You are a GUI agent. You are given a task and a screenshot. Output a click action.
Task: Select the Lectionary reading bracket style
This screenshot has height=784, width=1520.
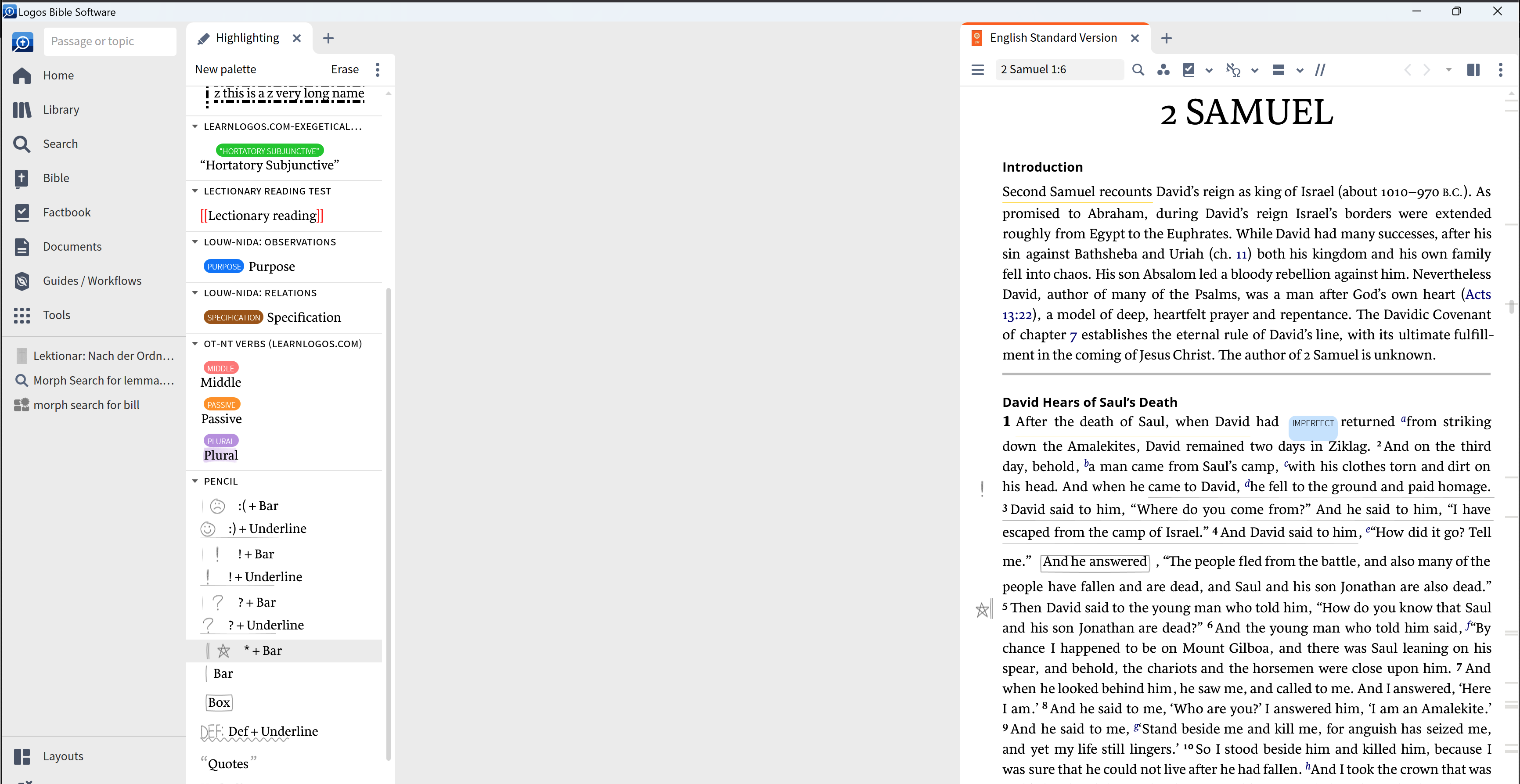262,216
